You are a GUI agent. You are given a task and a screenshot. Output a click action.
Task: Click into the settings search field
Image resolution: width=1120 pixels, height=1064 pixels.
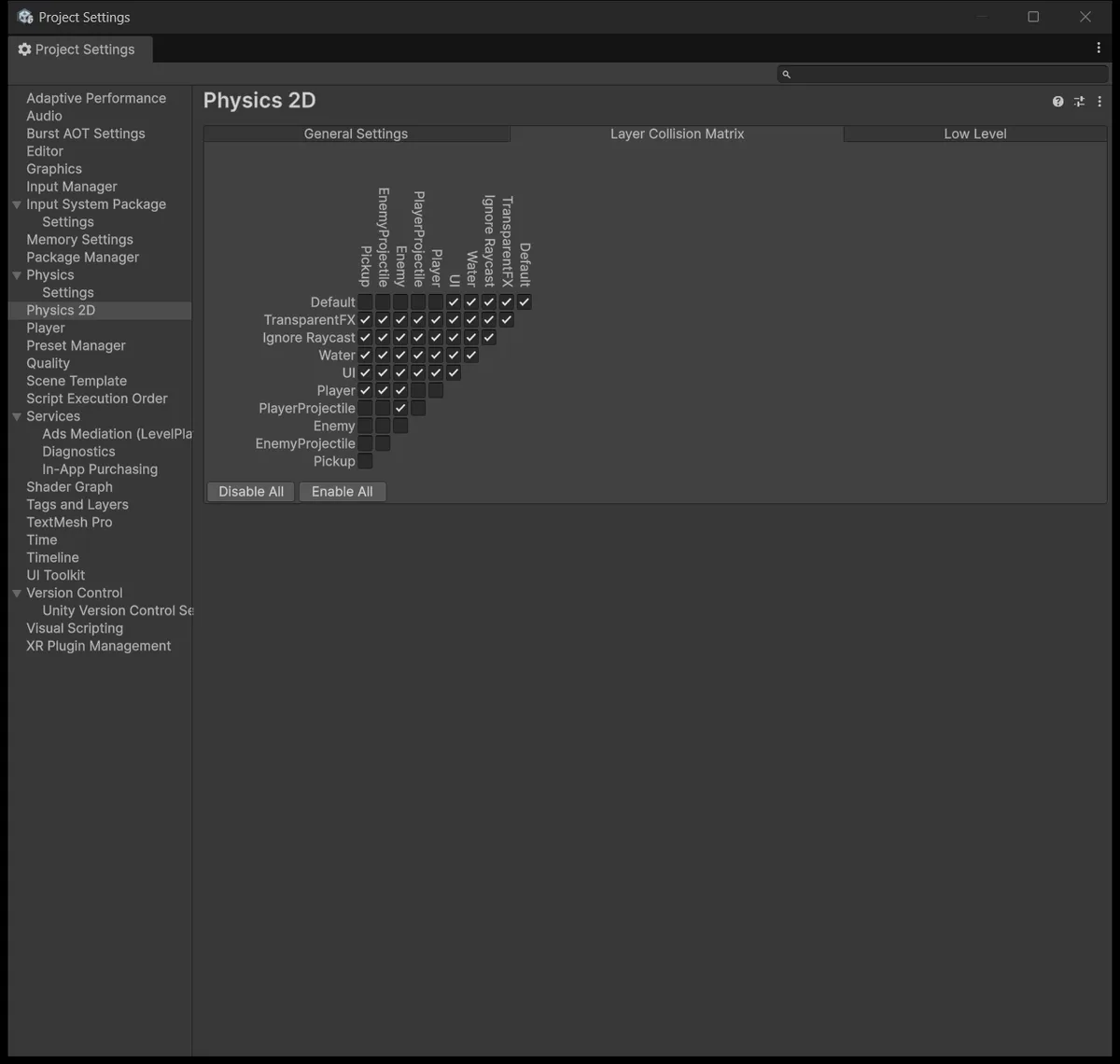pos(943,74)
